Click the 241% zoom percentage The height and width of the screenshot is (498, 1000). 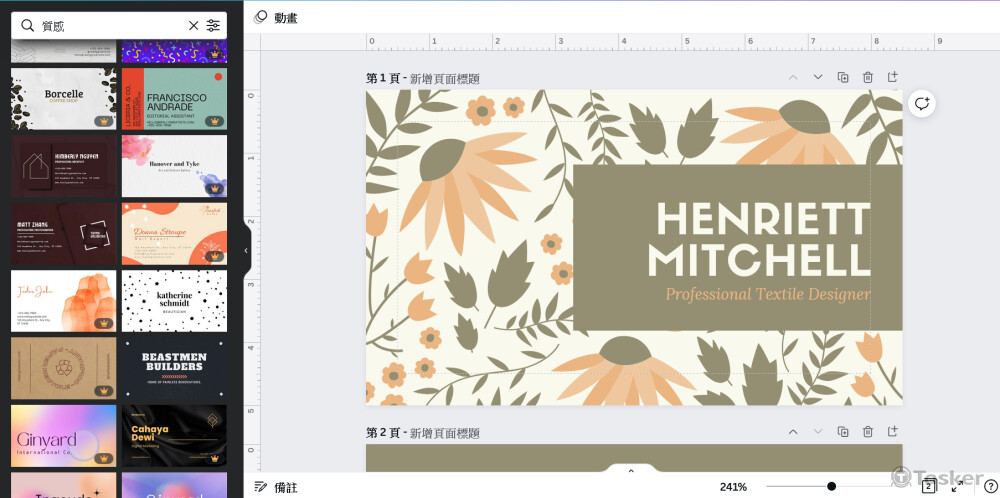[x=733, y=487]
